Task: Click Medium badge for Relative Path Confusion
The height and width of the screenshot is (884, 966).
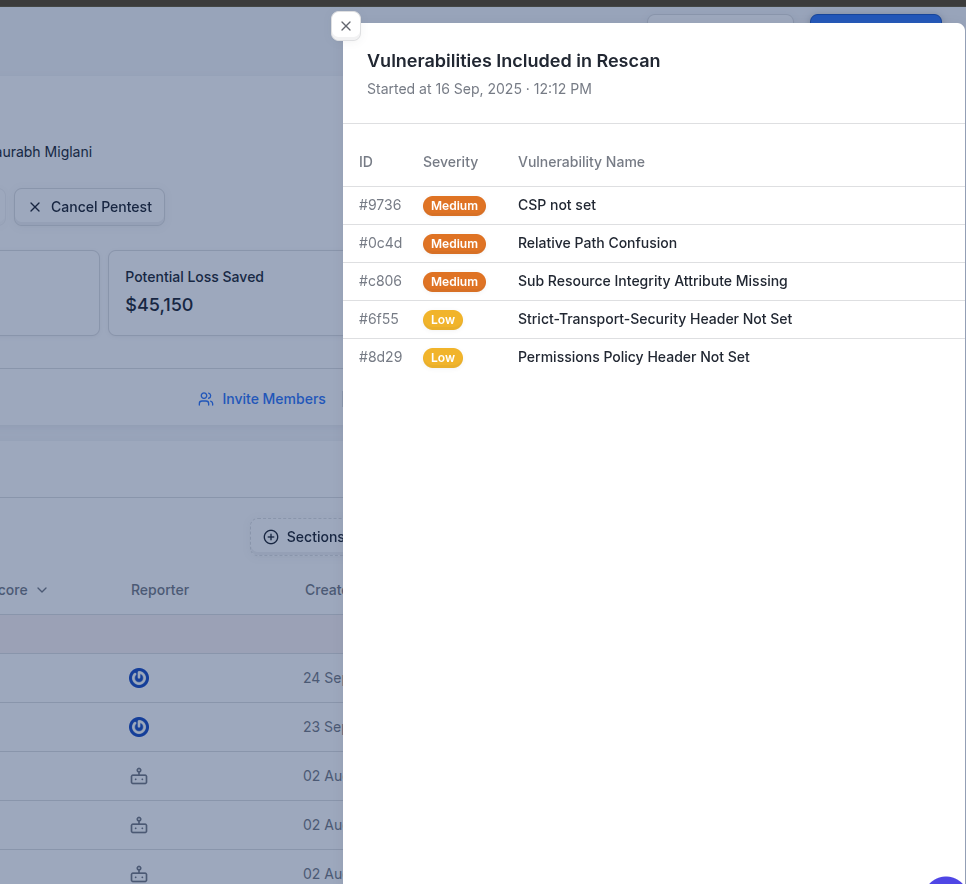Action: [x=454, y=244]
